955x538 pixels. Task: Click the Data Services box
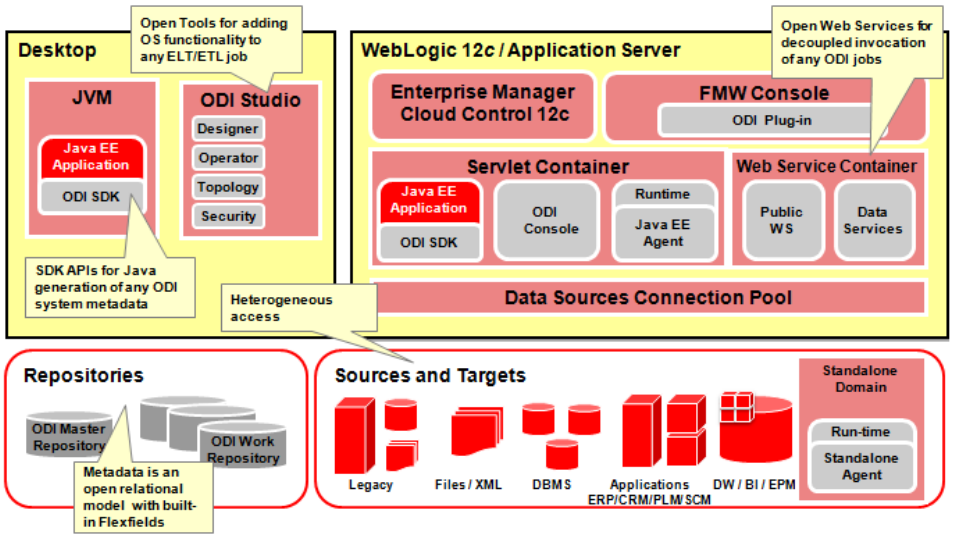click(x=873, y=220)
